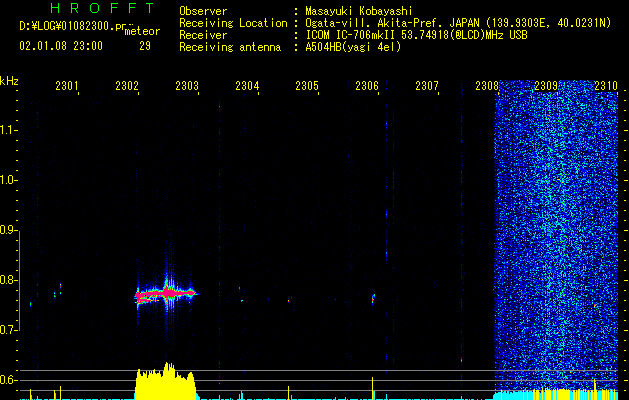Click the 2301 time marker

[x=67, y=87]
